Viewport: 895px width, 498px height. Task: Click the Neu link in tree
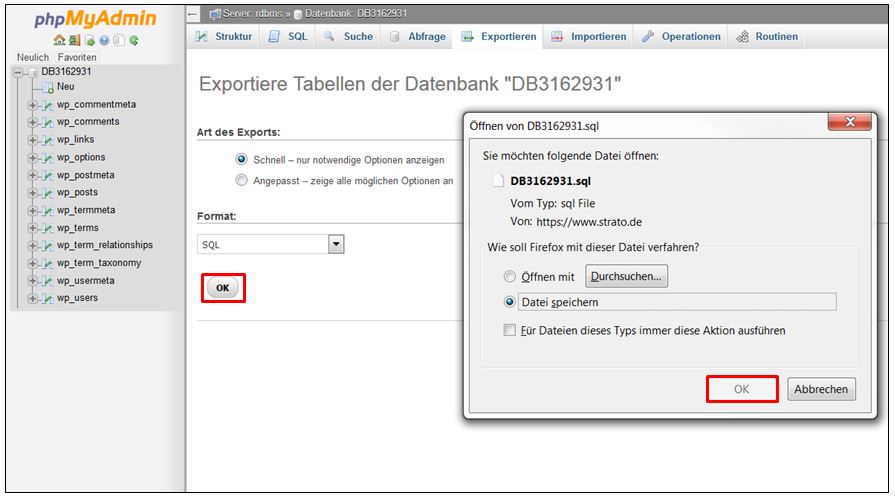click(x=66, y=87)
